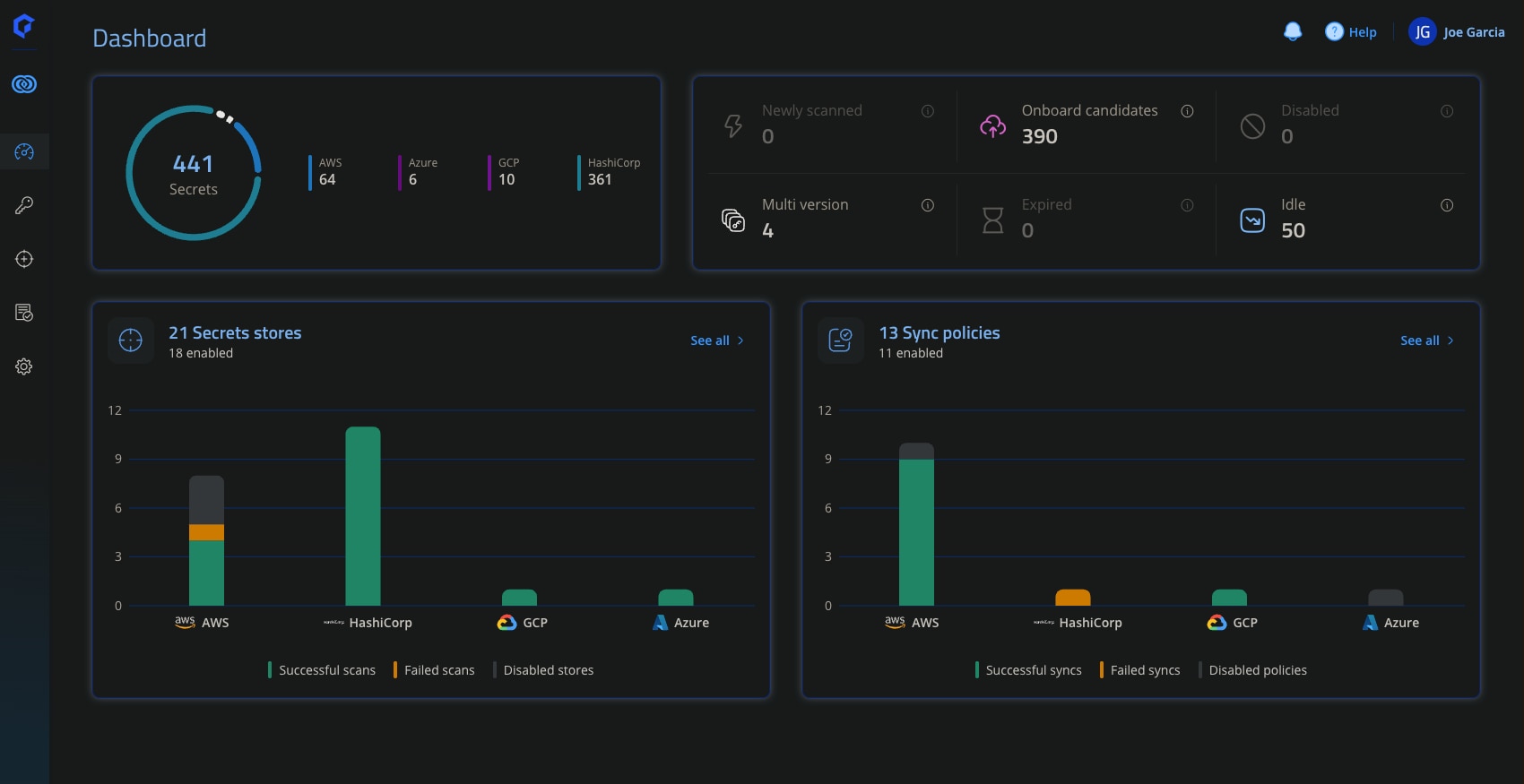Image resolution: width=1524 pixels, height=784 pixels.
Task: Click the Expired hourglass icon
Action: point(992,220)
